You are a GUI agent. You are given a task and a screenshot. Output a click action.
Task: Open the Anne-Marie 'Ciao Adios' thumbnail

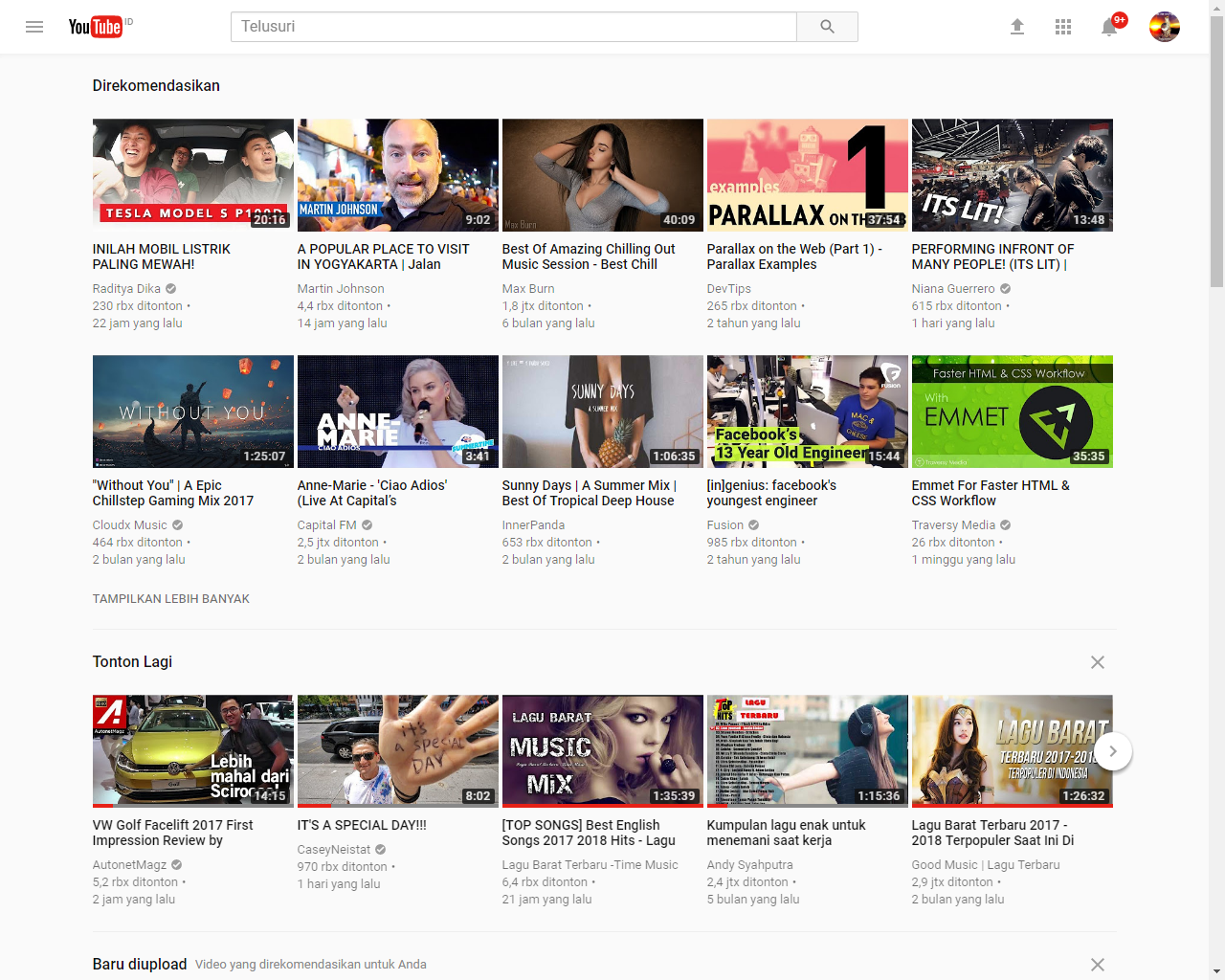coord(397,412)
